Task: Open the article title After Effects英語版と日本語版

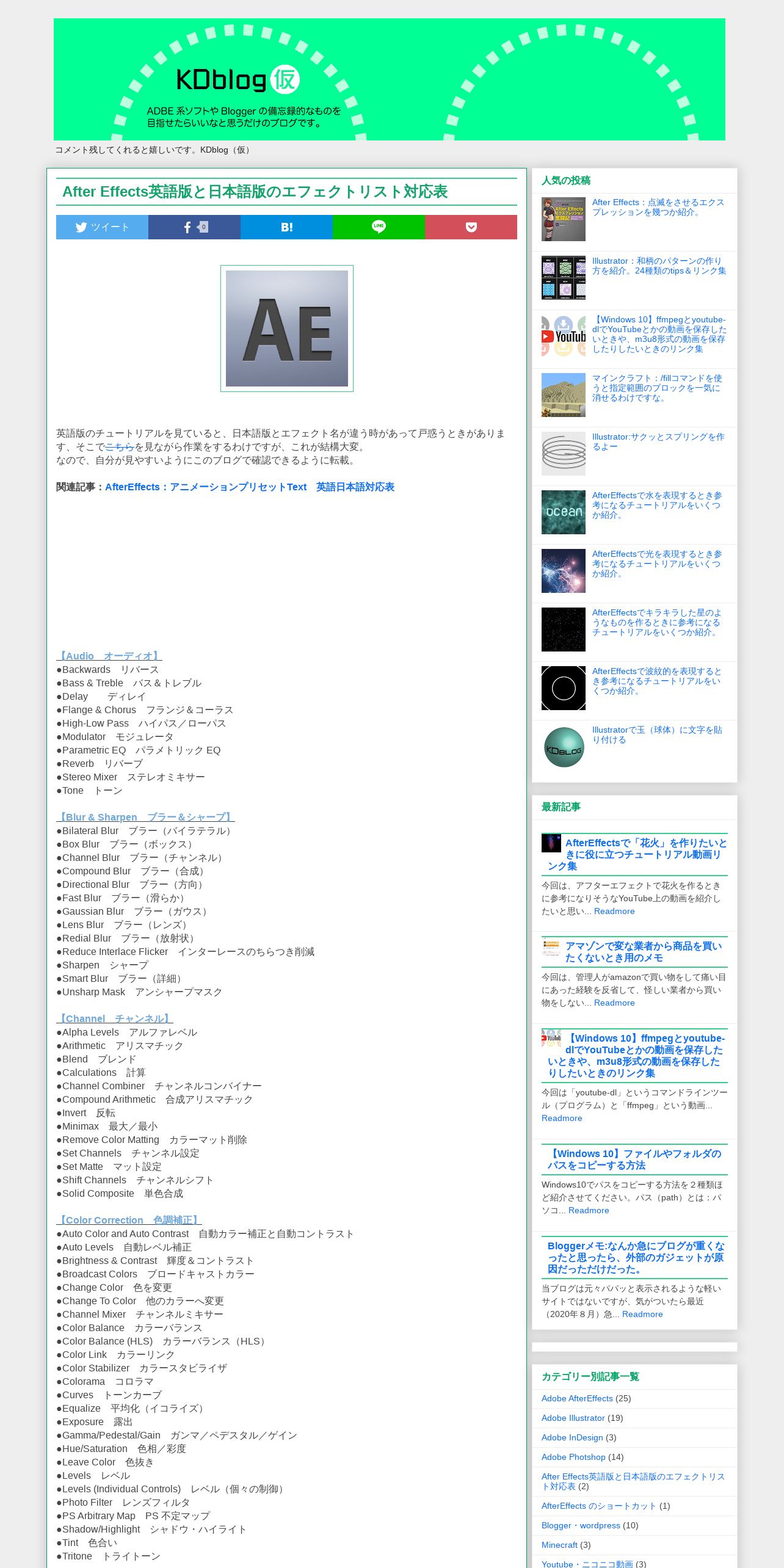Action: click(x=255, y=192)
